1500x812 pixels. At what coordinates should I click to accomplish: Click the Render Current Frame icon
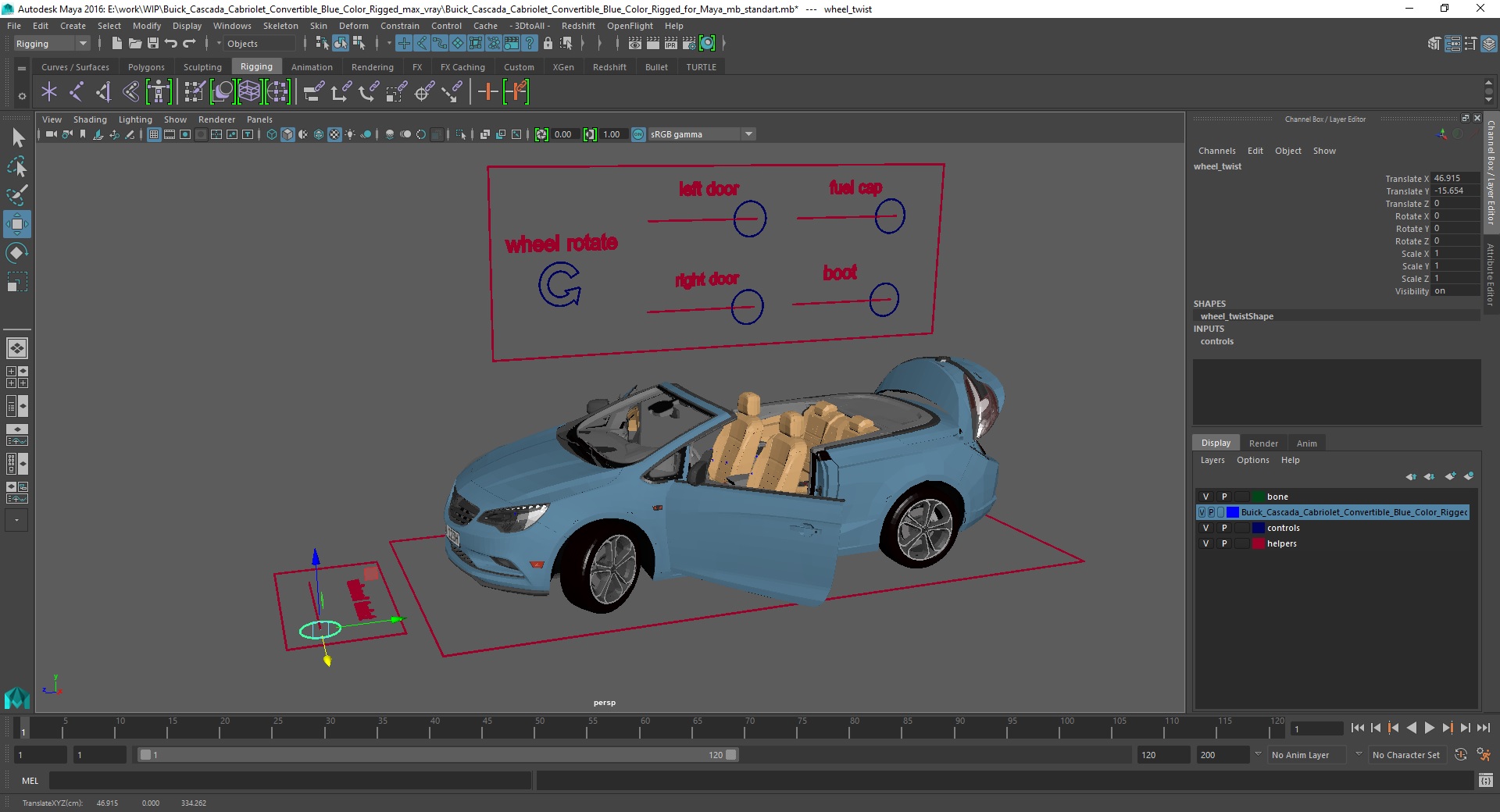[x=653, y=44]
